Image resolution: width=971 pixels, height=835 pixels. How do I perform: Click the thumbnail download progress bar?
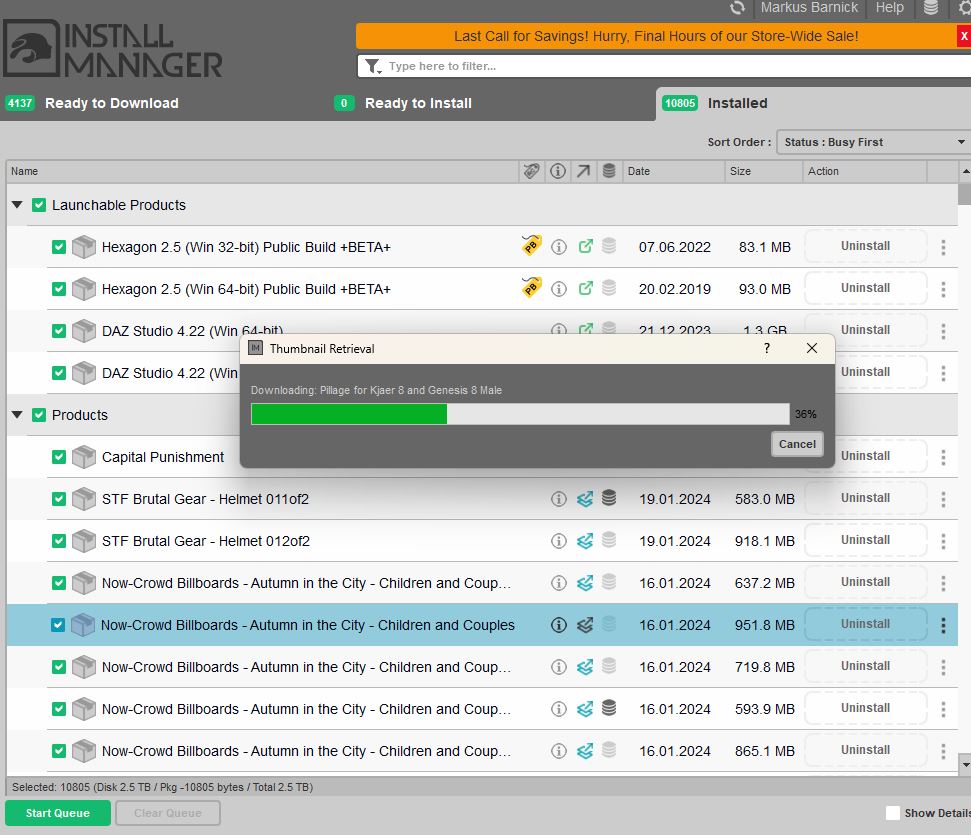520,414
